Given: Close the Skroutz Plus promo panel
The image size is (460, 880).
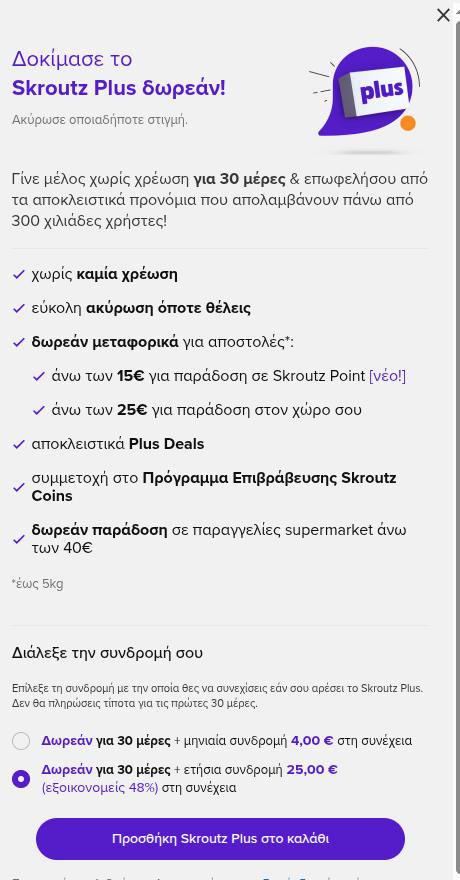Looking at the screenshot, I should coord(443,16).
